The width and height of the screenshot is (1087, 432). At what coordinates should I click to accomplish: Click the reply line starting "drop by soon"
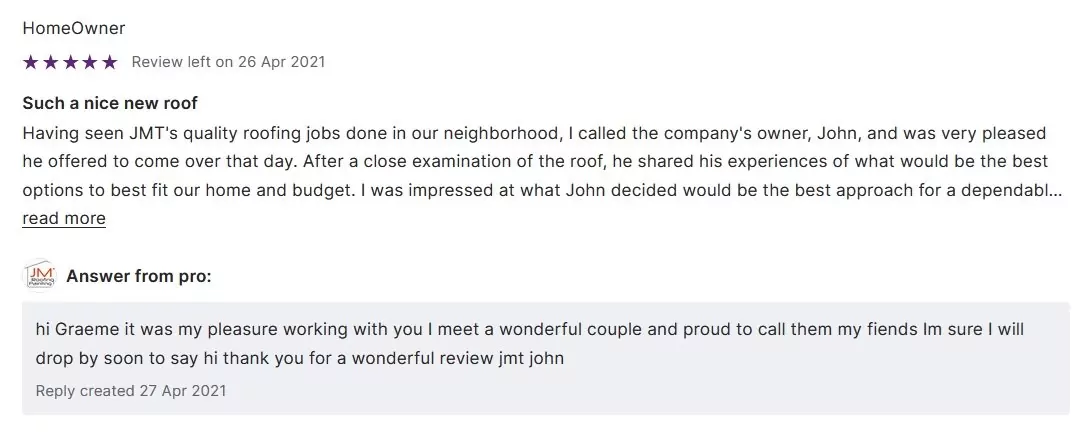coord(300,357)
